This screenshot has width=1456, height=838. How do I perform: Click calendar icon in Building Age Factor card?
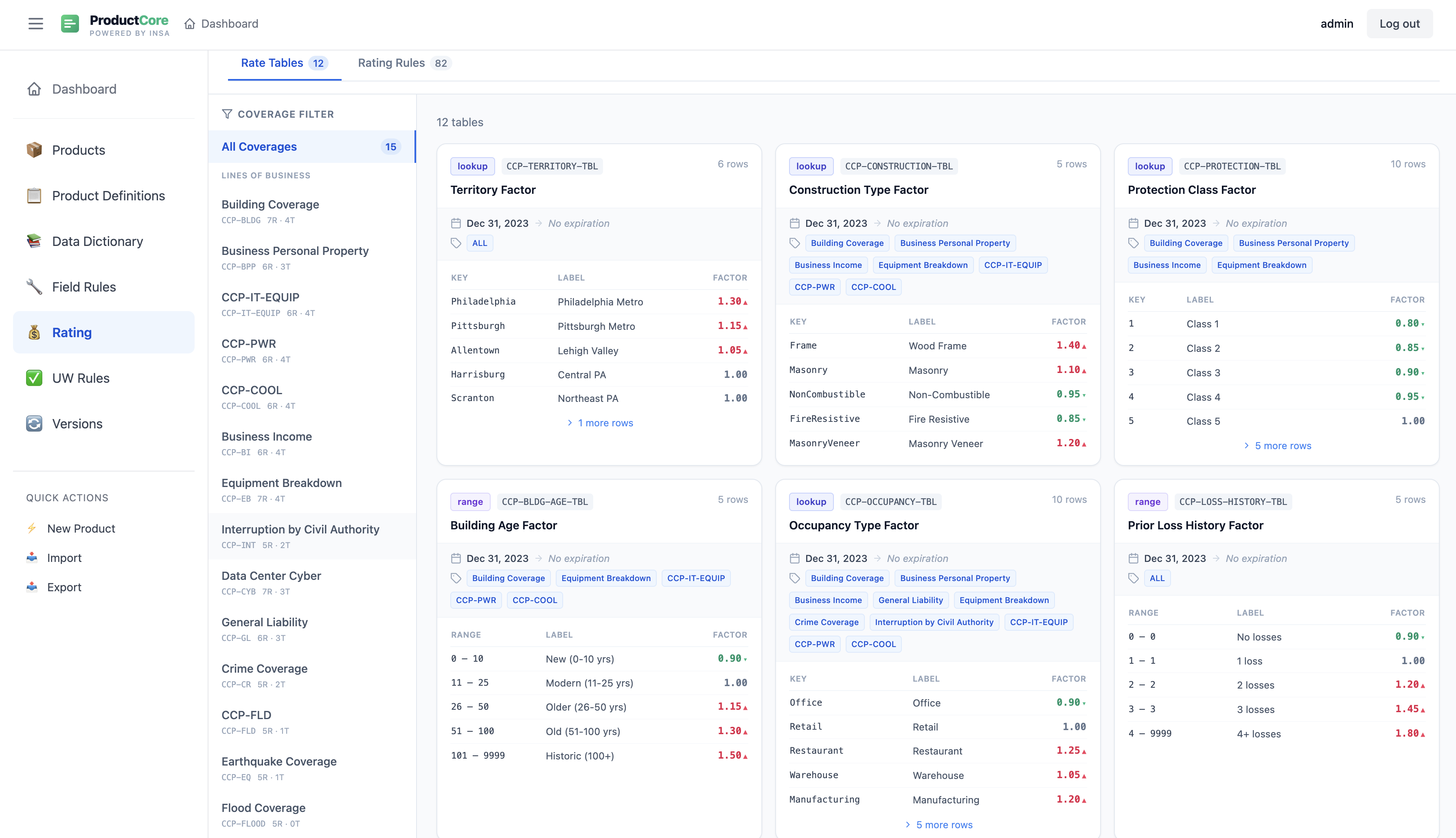456,558
